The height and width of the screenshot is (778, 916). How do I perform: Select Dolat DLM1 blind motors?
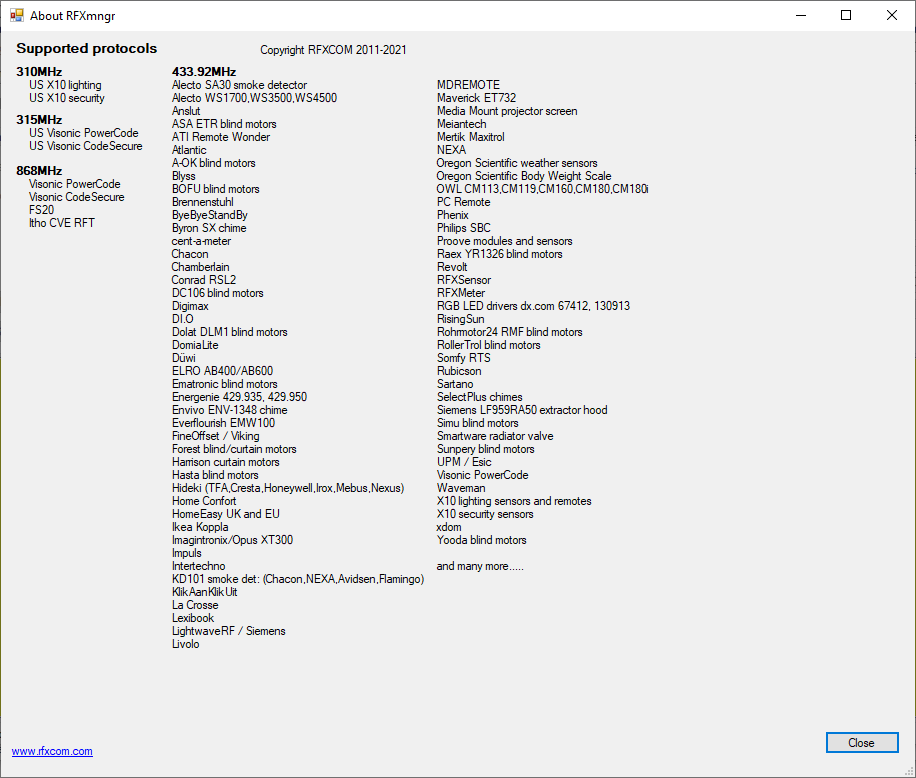pos(230,332)
